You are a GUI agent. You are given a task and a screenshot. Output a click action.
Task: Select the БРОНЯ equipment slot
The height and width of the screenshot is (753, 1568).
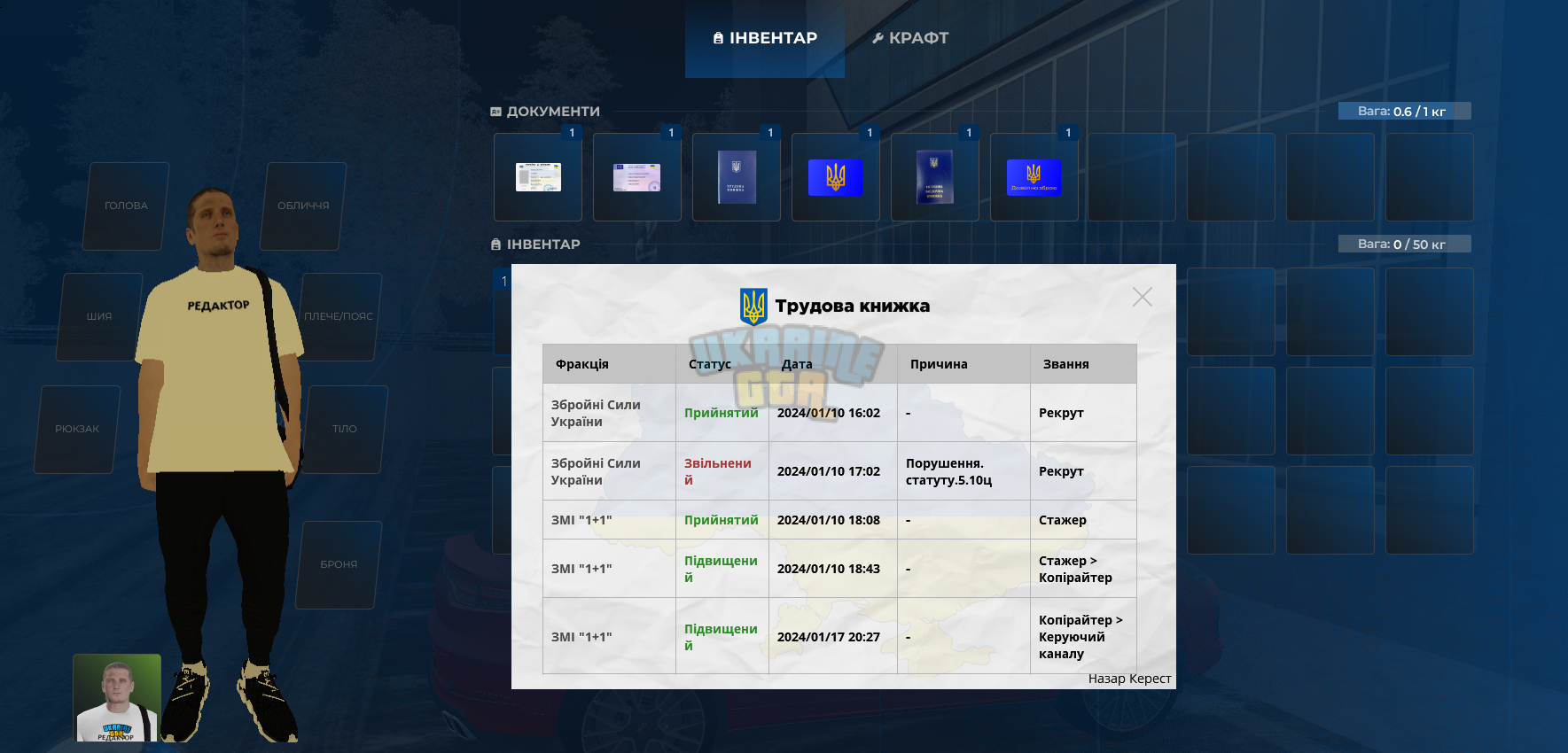tap(339, 564)
